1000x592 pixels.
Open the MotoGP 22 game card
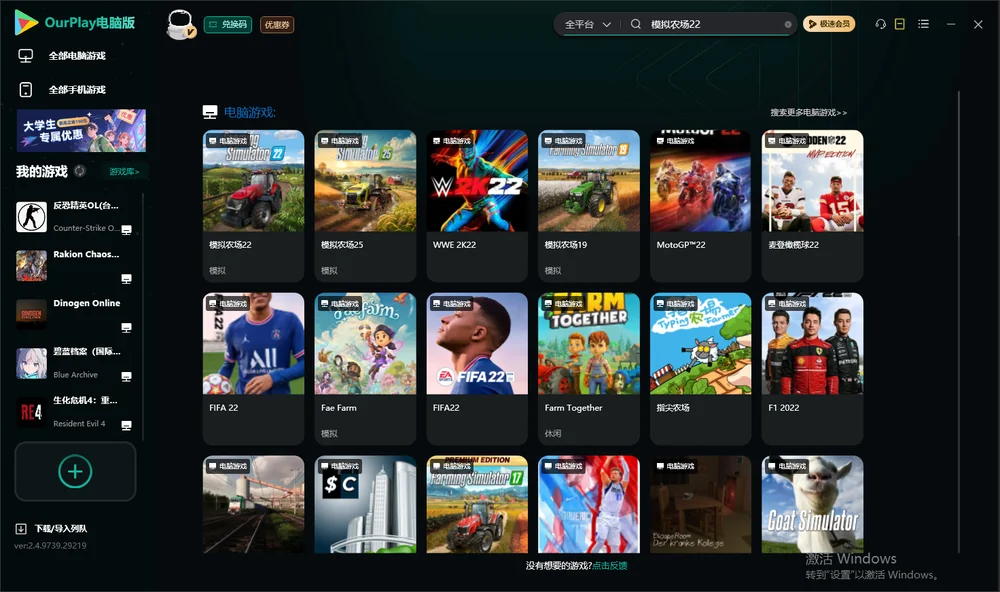pyautogui.click(x=700, y=205)
